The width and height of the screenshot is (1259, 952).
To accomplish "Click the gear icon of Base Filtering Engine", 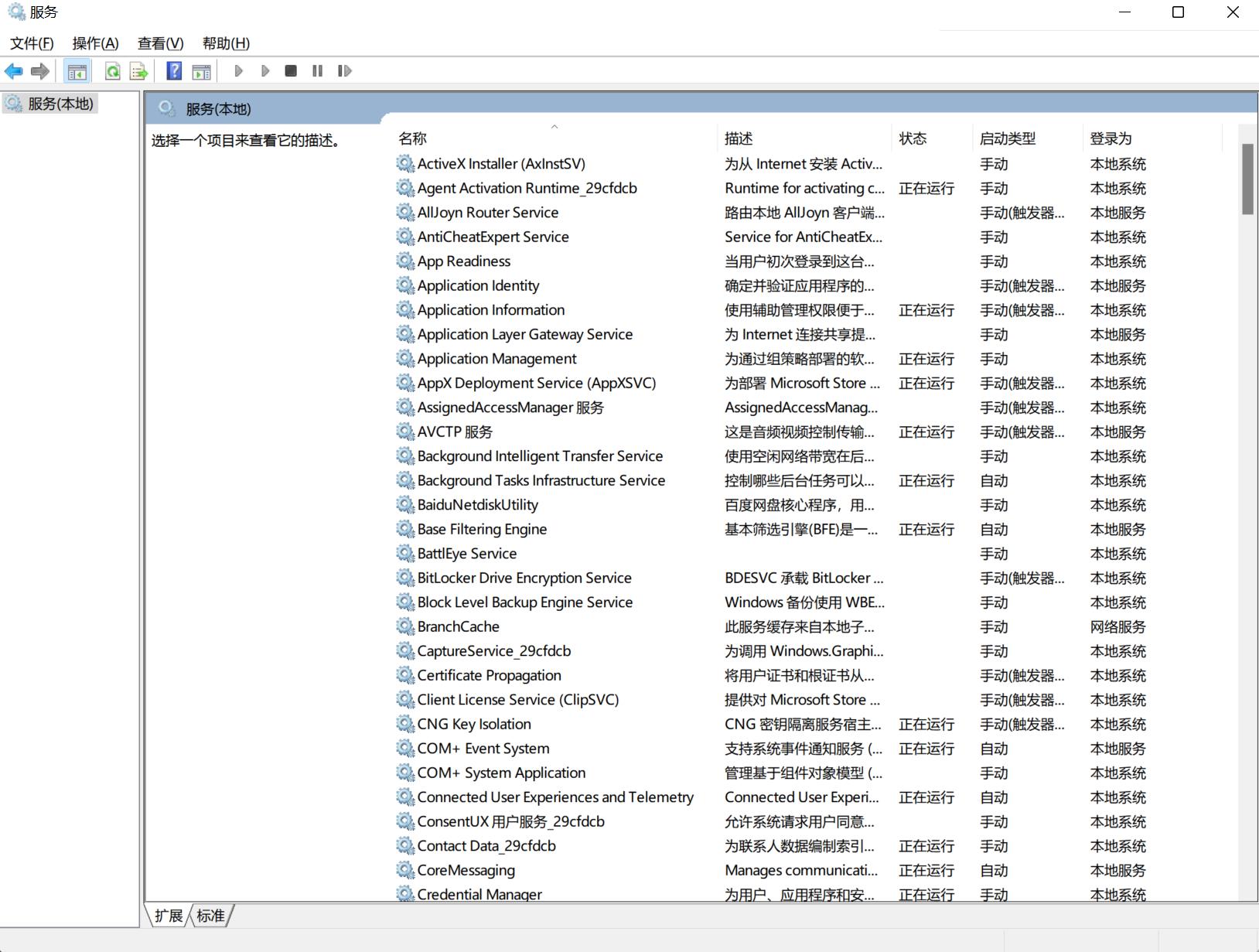I will coord(405,529).
